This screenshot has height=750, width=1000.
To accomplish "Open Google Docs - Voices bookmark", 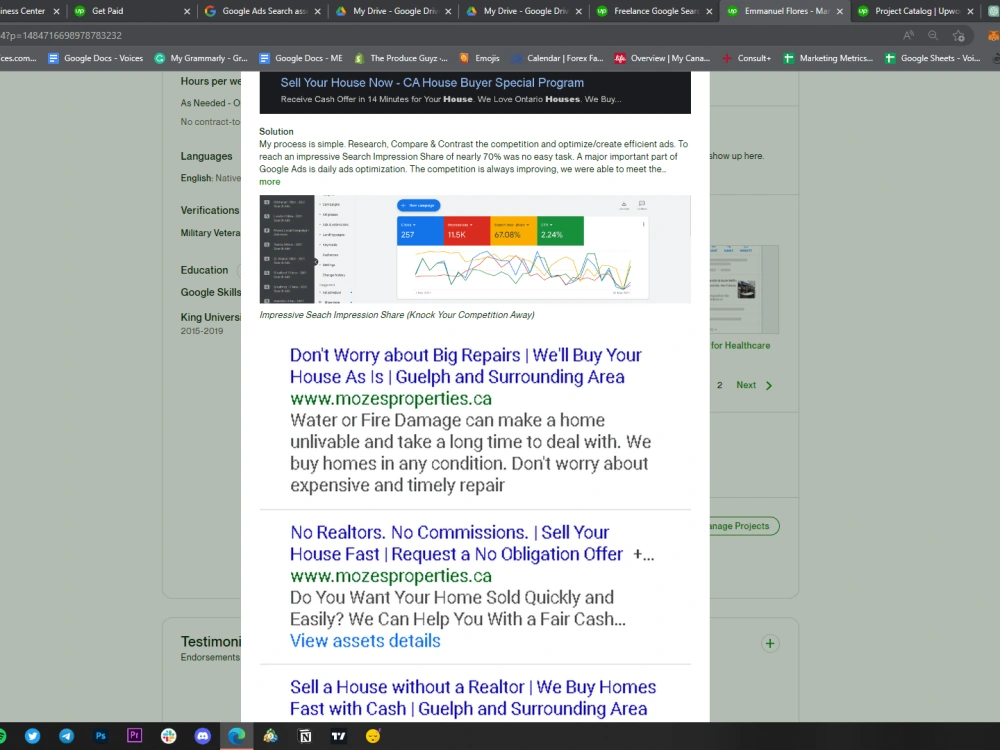I will pyautogui.click(x=96, y=58).
